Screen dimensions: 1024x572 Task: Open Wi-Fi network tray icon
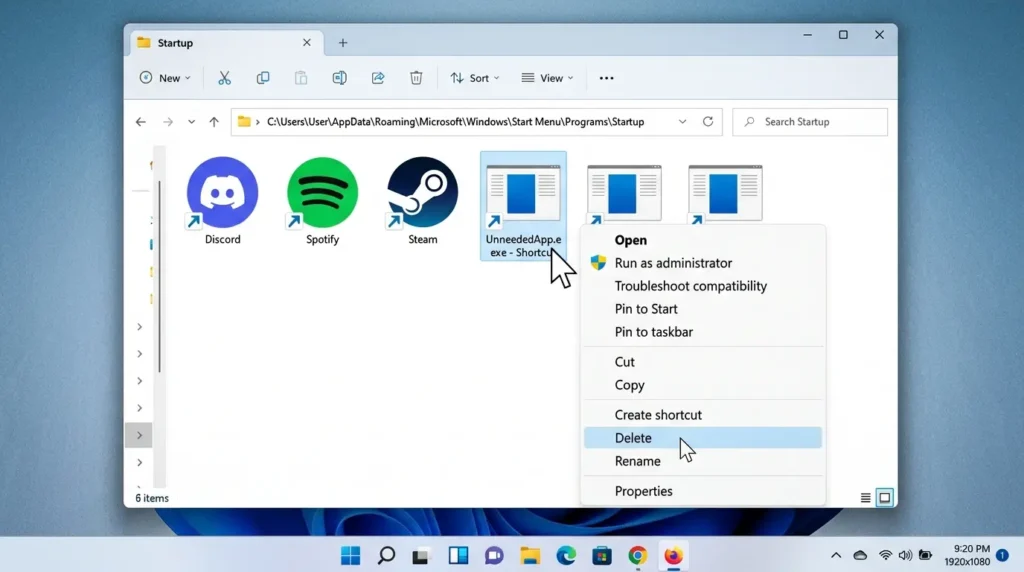click(885, 556)
